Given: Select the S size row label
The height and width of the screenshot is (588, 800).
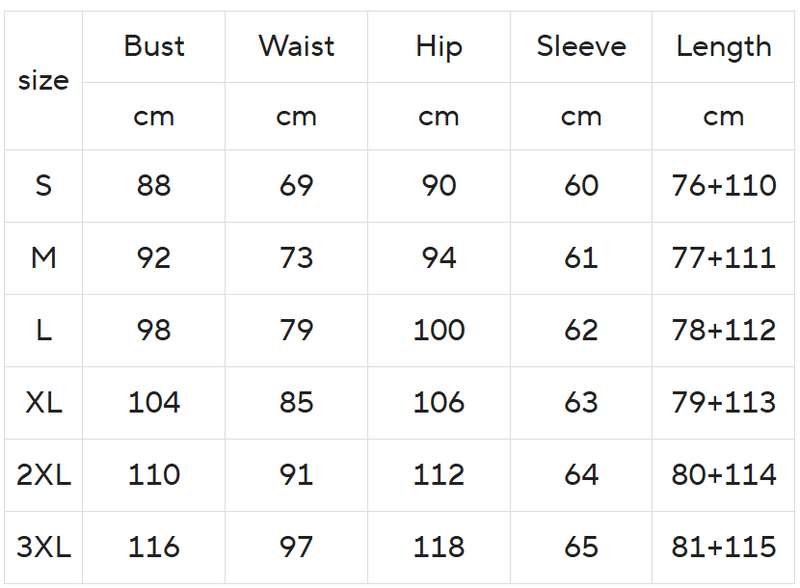Looking at the screenshot, I should tap(43, 186).
